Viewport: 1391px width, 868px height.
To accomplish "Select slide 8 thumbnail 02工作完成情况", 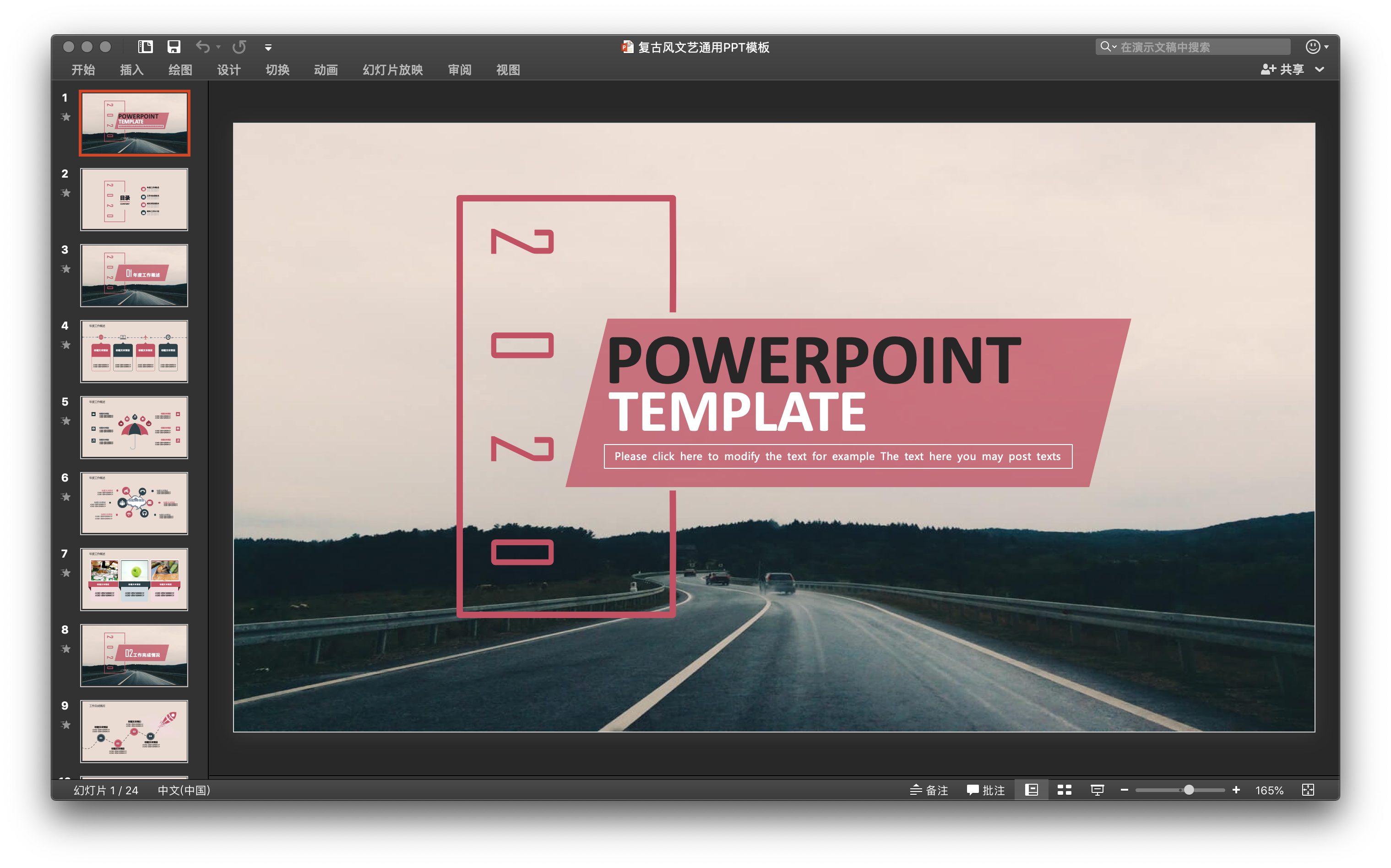I will click(134, 656).
